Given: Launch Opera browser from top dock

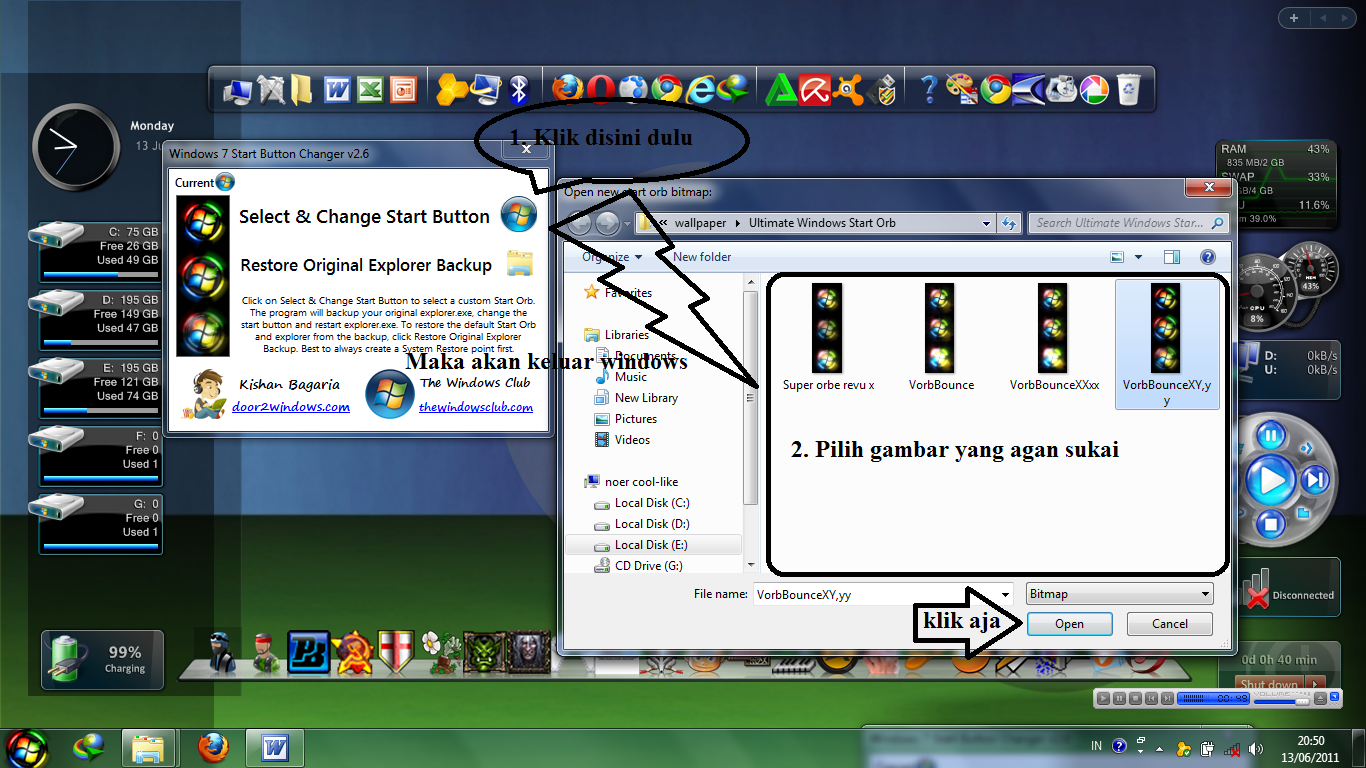Looking at the screenshot, I should (x=600, y=90).
